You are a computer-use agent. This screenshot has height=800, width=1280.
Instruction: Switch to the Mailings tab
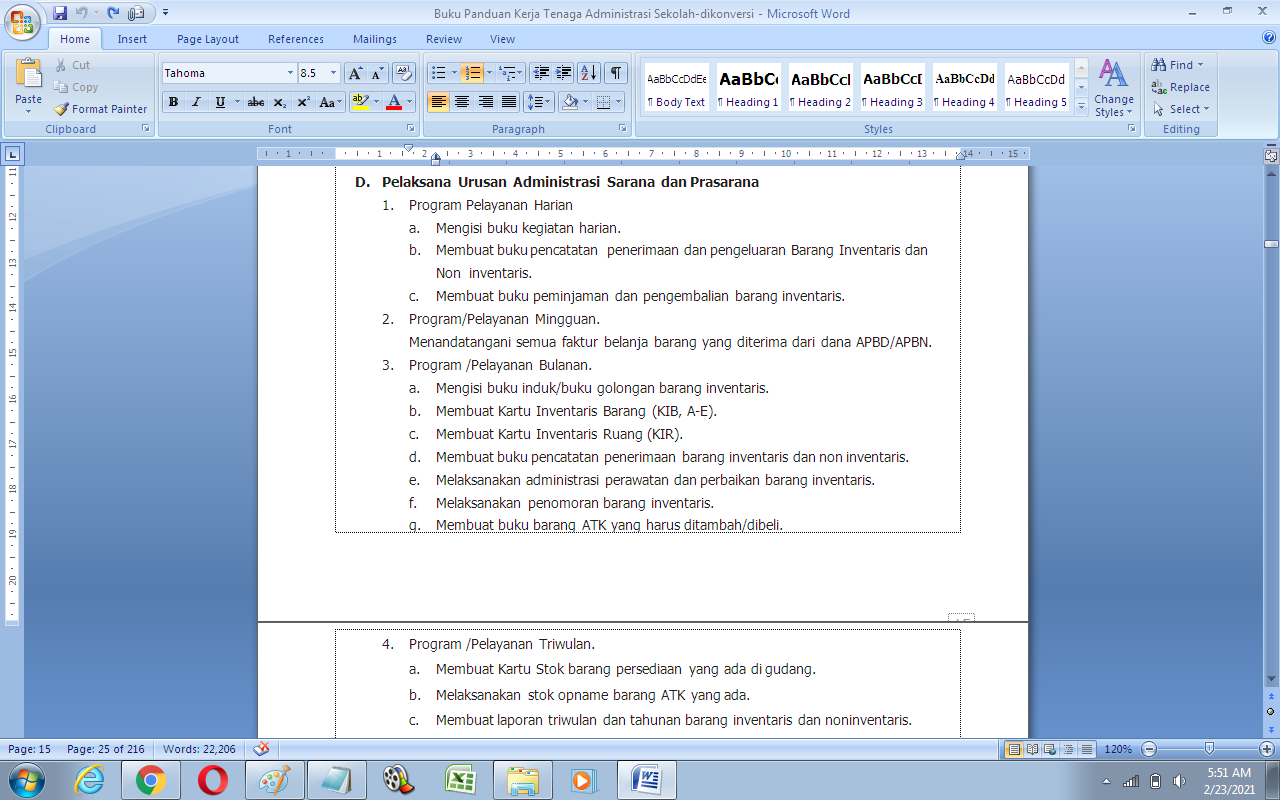pos(375,39)
